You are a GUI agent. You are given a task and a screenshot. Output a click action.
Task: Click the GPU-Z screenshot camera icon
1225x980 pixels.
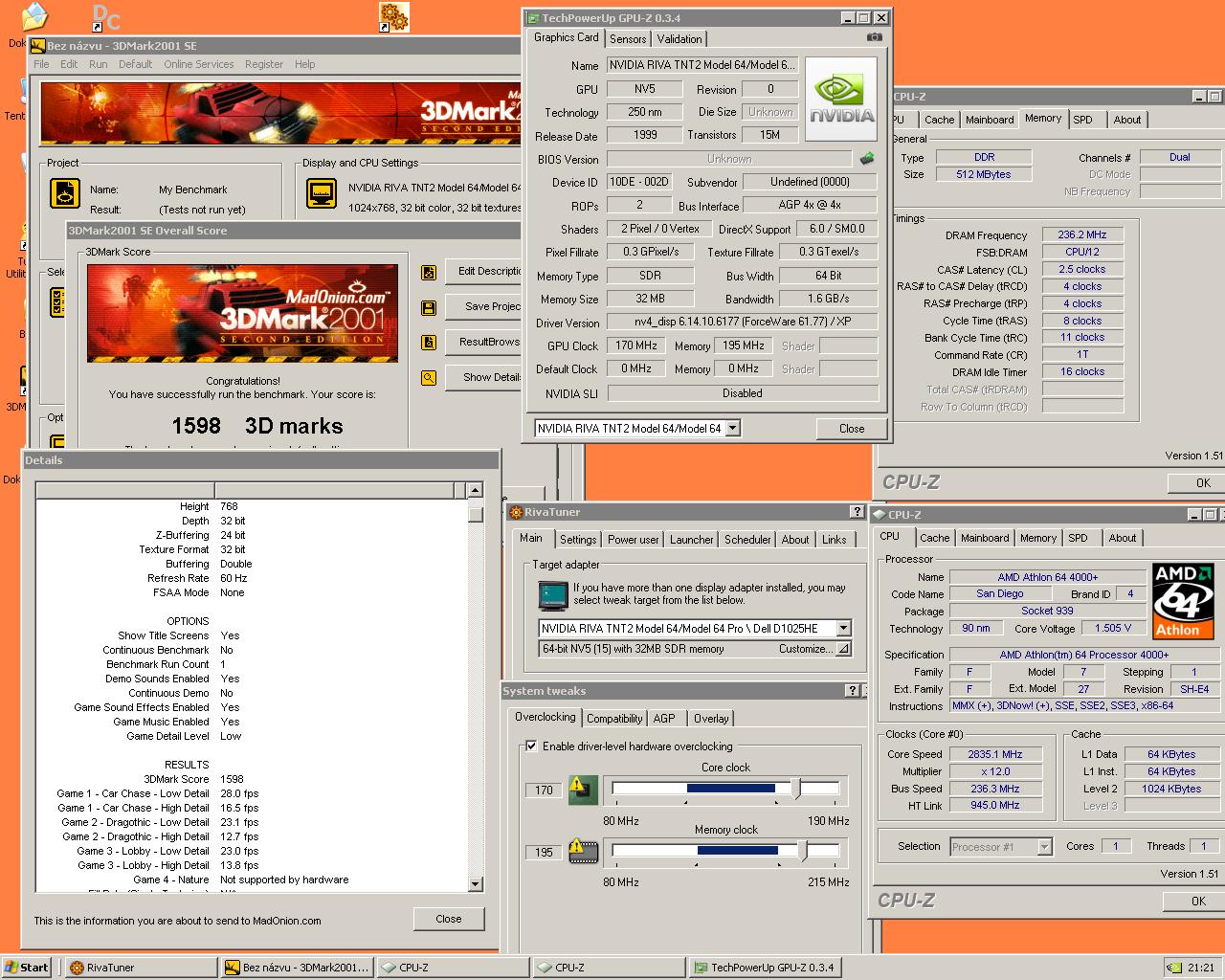tap(874, 37)
